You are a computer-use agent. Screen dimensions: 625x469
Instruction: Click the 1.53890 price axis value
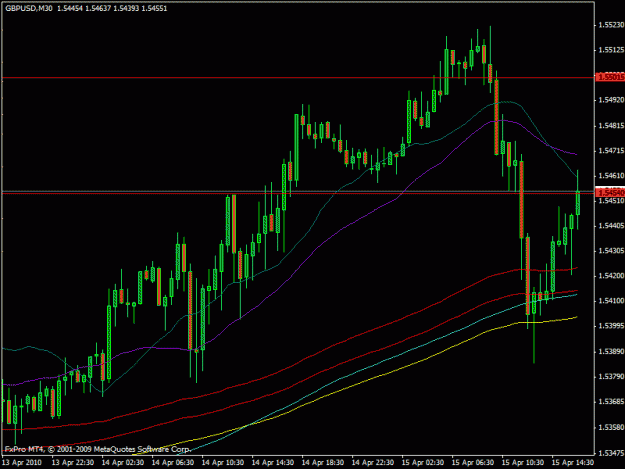(611, 352)
